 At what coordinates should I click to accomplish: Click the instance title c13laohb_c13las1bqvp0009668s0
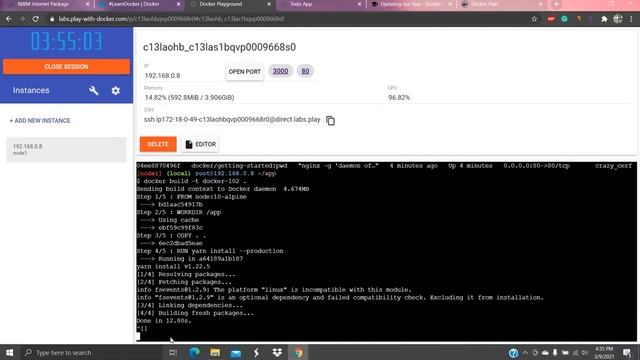pos(219,47)
